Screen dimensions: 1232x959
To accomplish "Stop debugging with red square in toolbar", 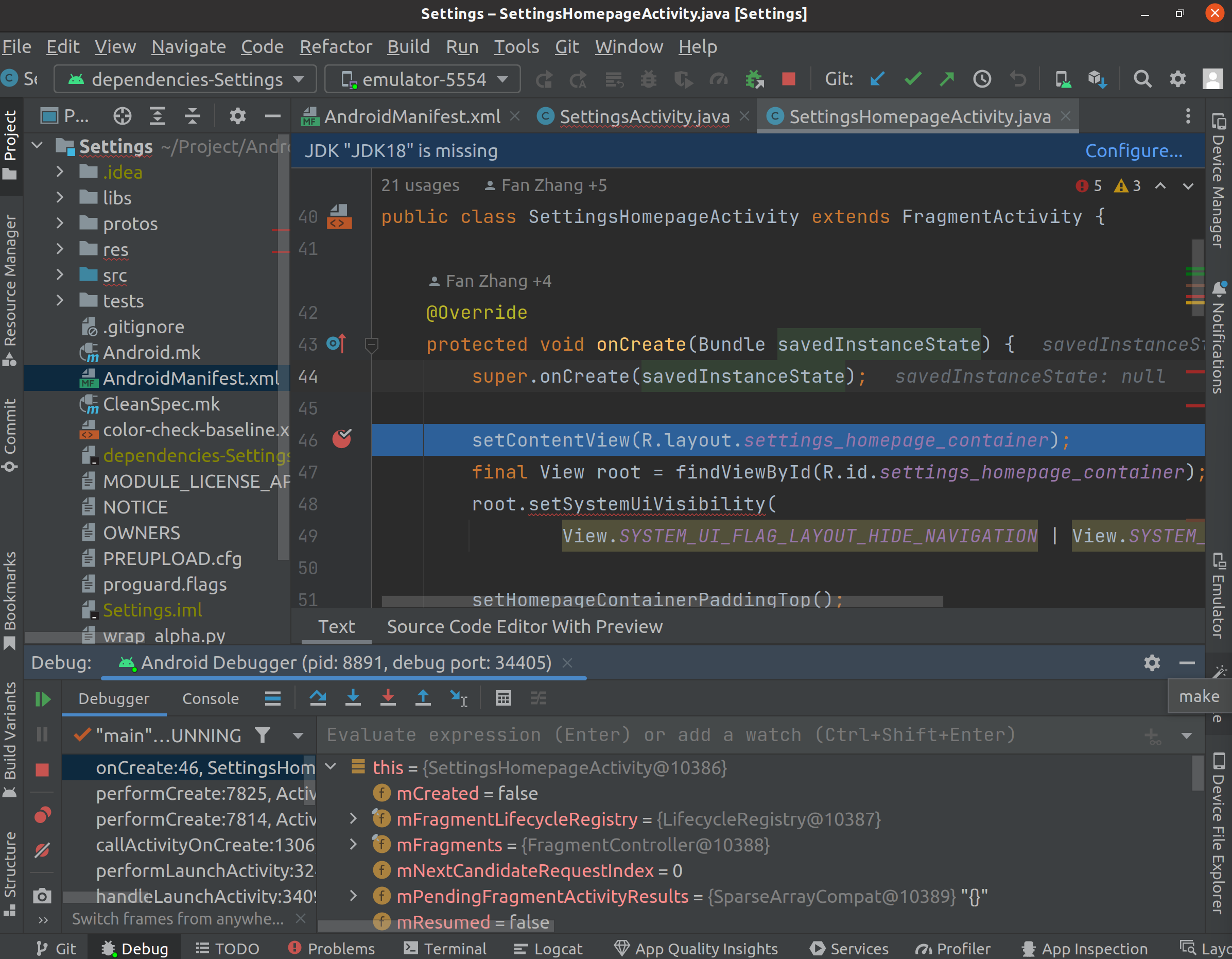I will [789, 80].
